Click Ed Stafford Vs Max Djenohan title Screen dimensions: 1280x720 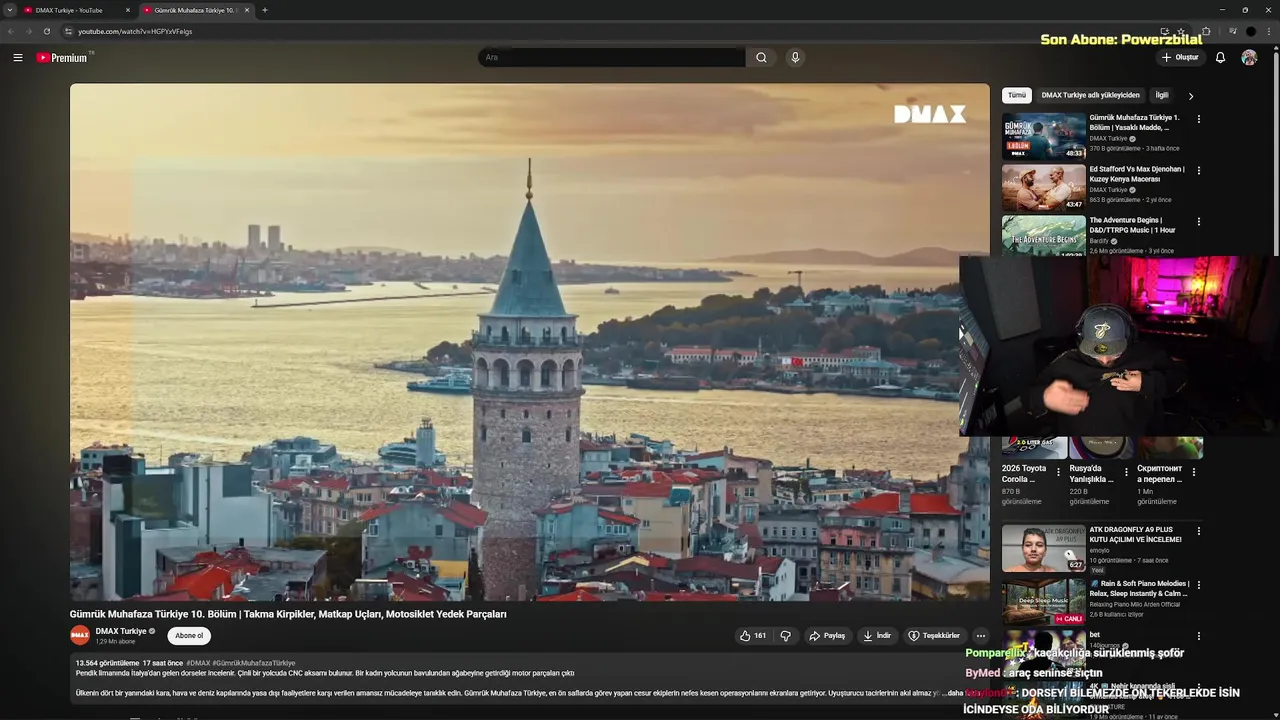[x=1137, y=174]
